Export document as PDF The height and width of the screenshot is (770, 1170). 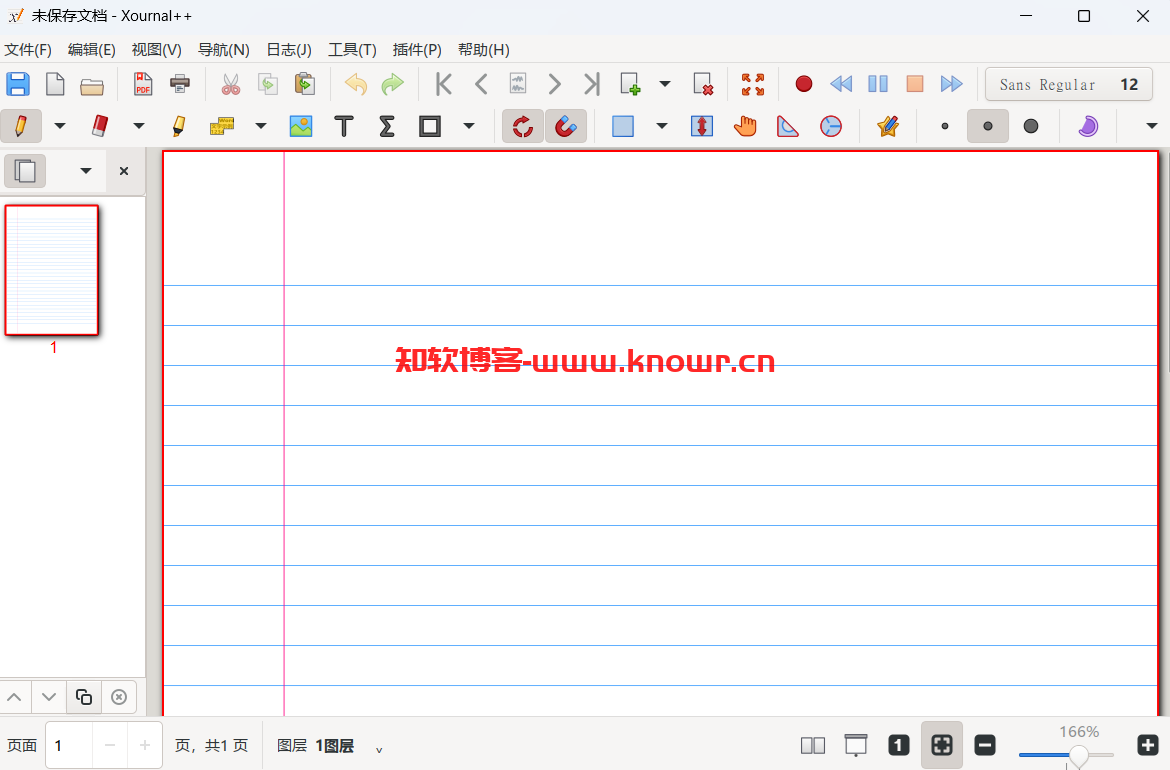tap(143, 84)
